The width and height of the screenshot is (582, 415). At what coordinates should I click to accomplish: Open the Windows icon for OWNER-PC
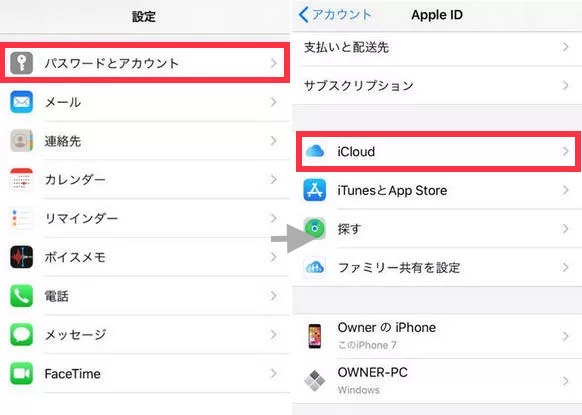[315, 380]
